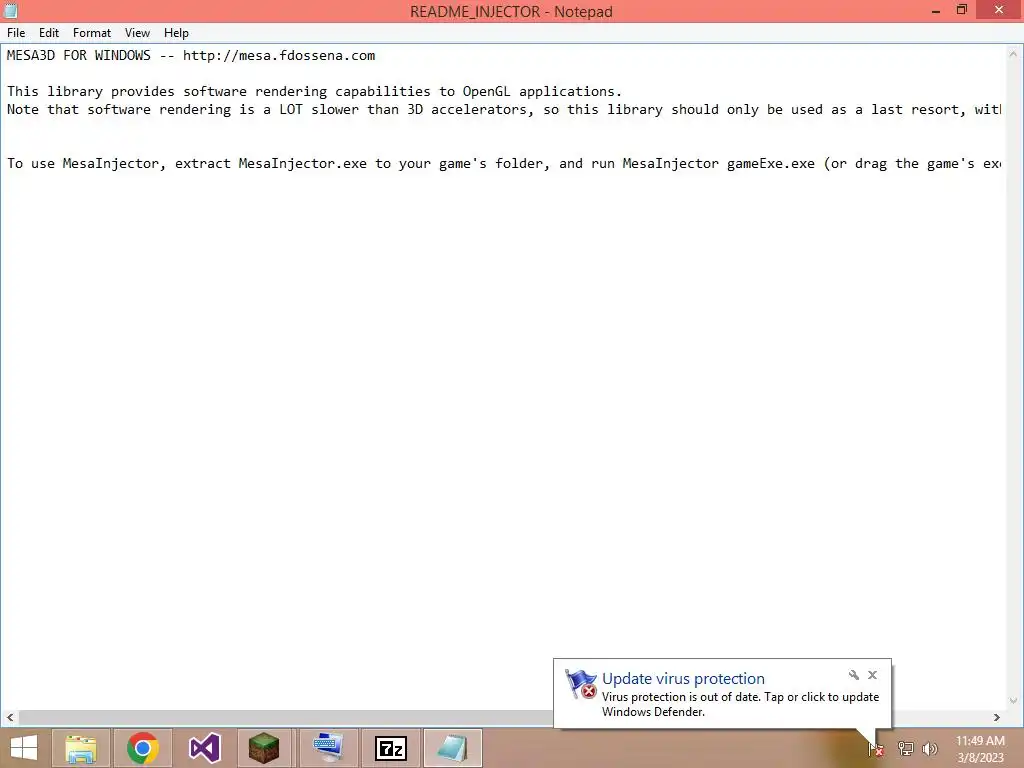The width and height of the screenshot is (1024, 768).
Task: Click 'MesaInjector.exe' in the last paragraph
Action: (302, 163)
